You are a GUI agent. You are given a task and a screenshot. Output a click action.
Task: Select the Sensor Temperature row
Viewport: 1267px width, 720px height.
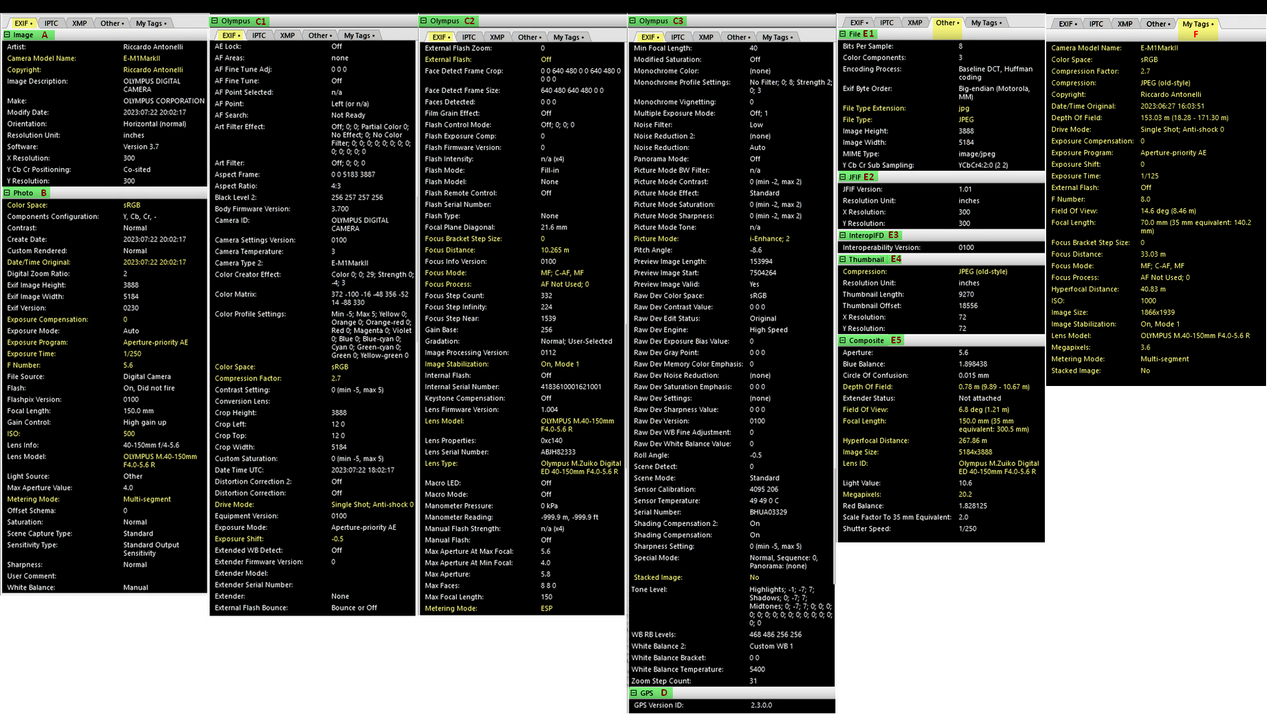732,500
